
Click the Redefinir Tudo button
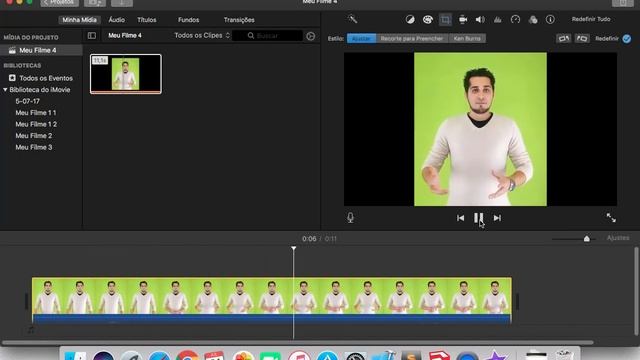pos(591,19)
